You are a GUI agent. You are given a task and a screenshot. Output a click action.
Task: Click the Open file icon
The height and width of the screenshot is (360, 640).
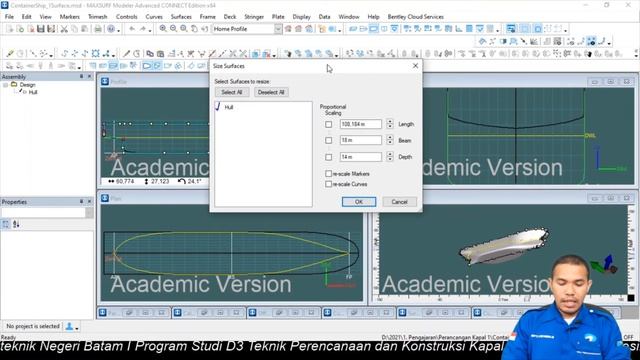coord(20,29)
